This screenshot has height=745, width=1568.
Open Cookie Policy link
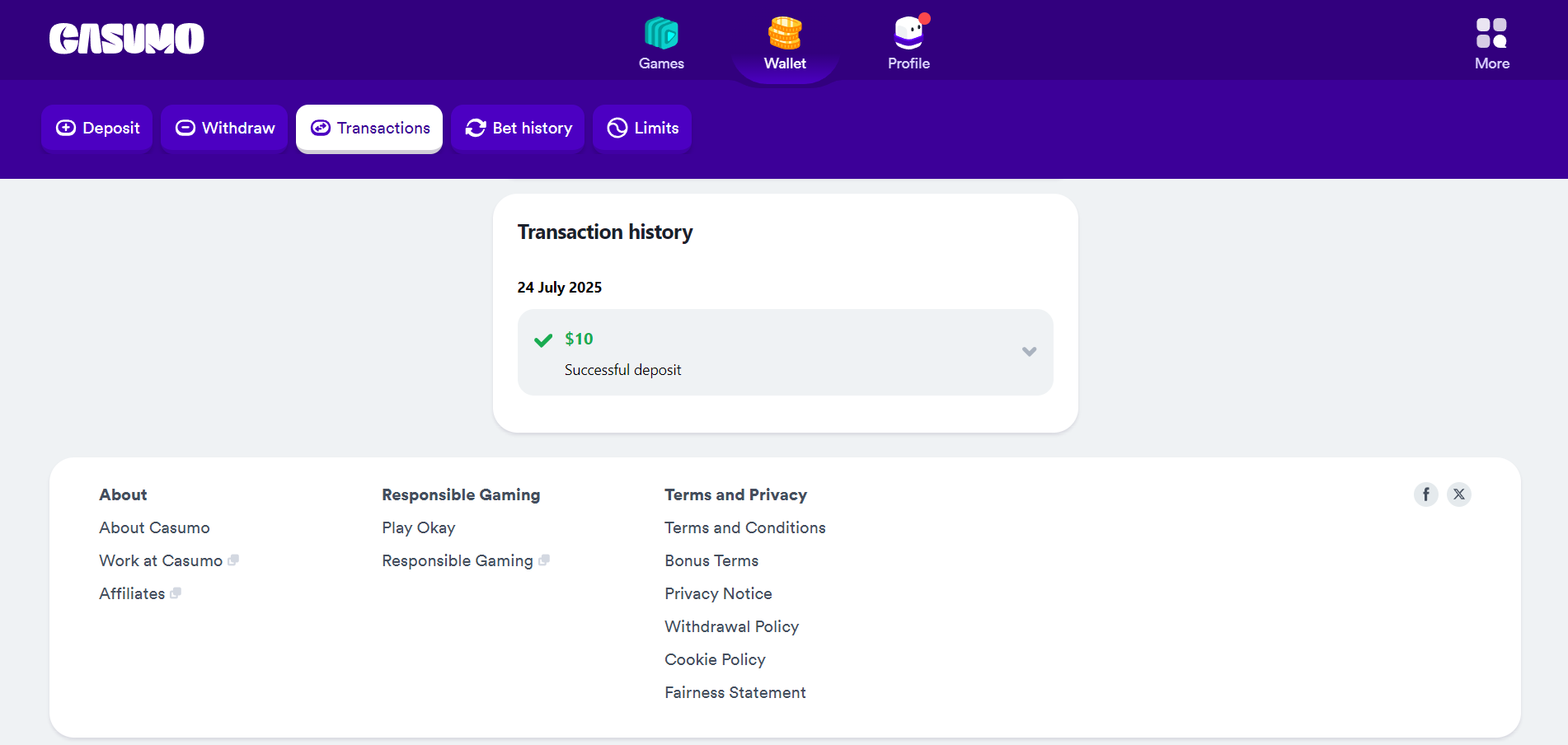tap(715, 659)
